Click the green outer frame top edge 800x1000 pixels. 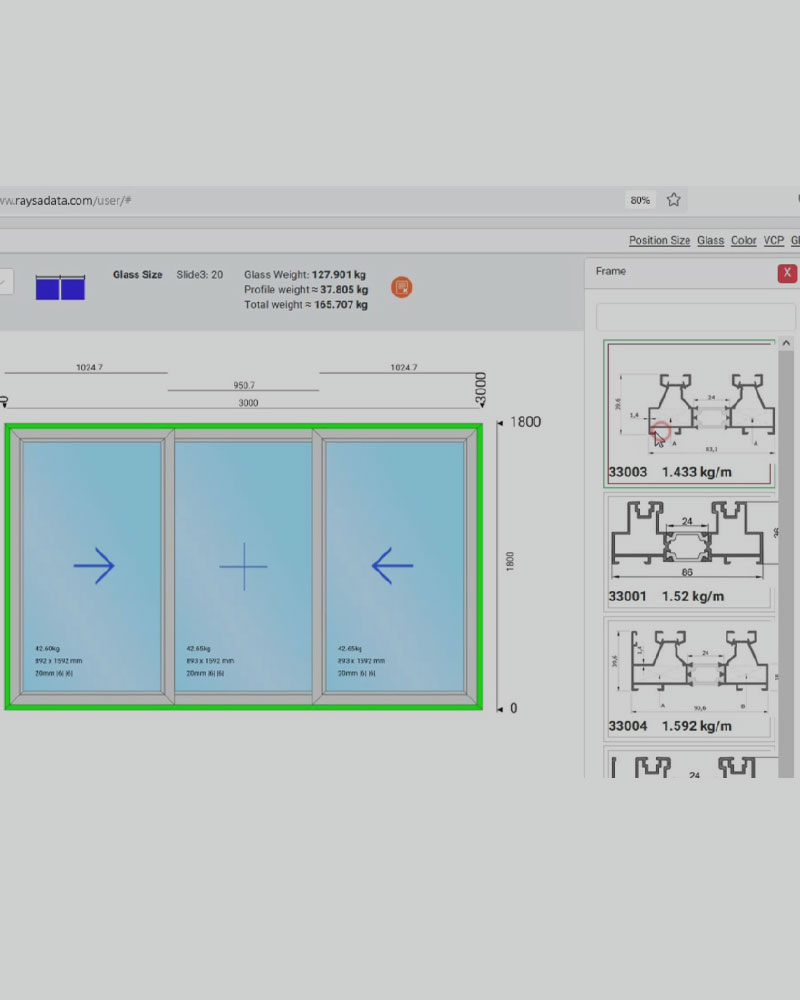point(243,427)
